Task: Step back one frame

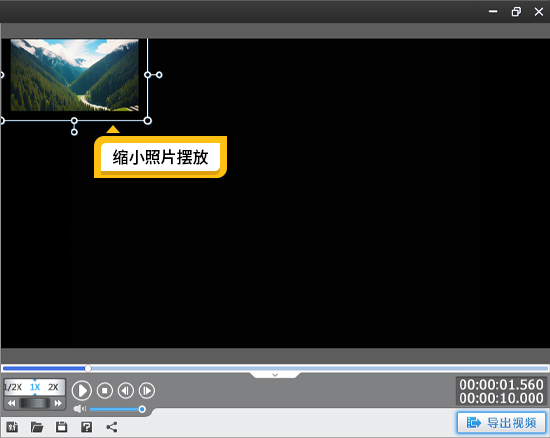Action: click(x=126, y=390)
